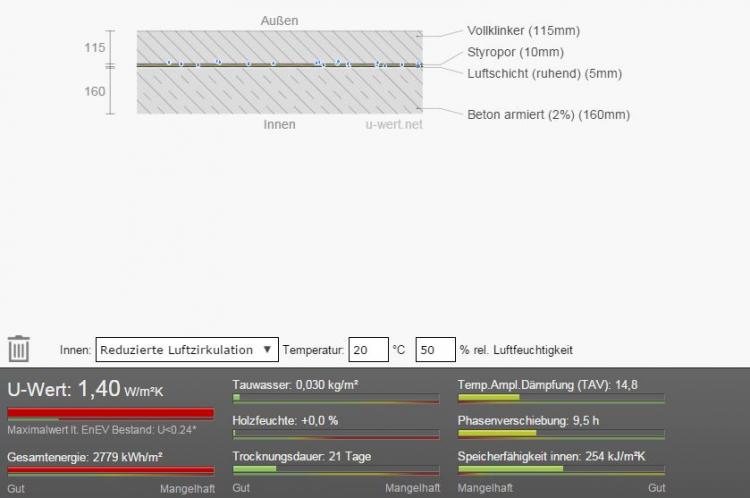Click the Holzfeuchte indicator bar
This screenshot has width=750, height=498.
coord(335,434)
